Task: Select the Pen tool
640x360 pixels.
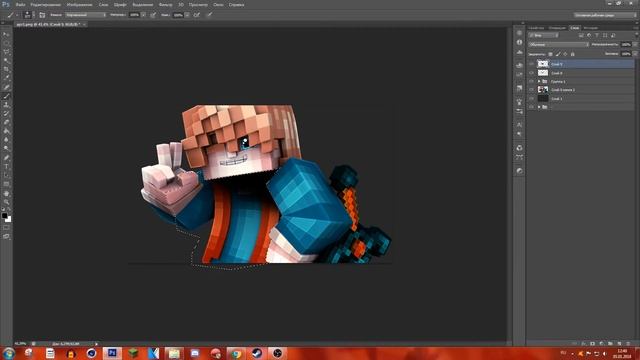Action: click(x=6, y=158)
